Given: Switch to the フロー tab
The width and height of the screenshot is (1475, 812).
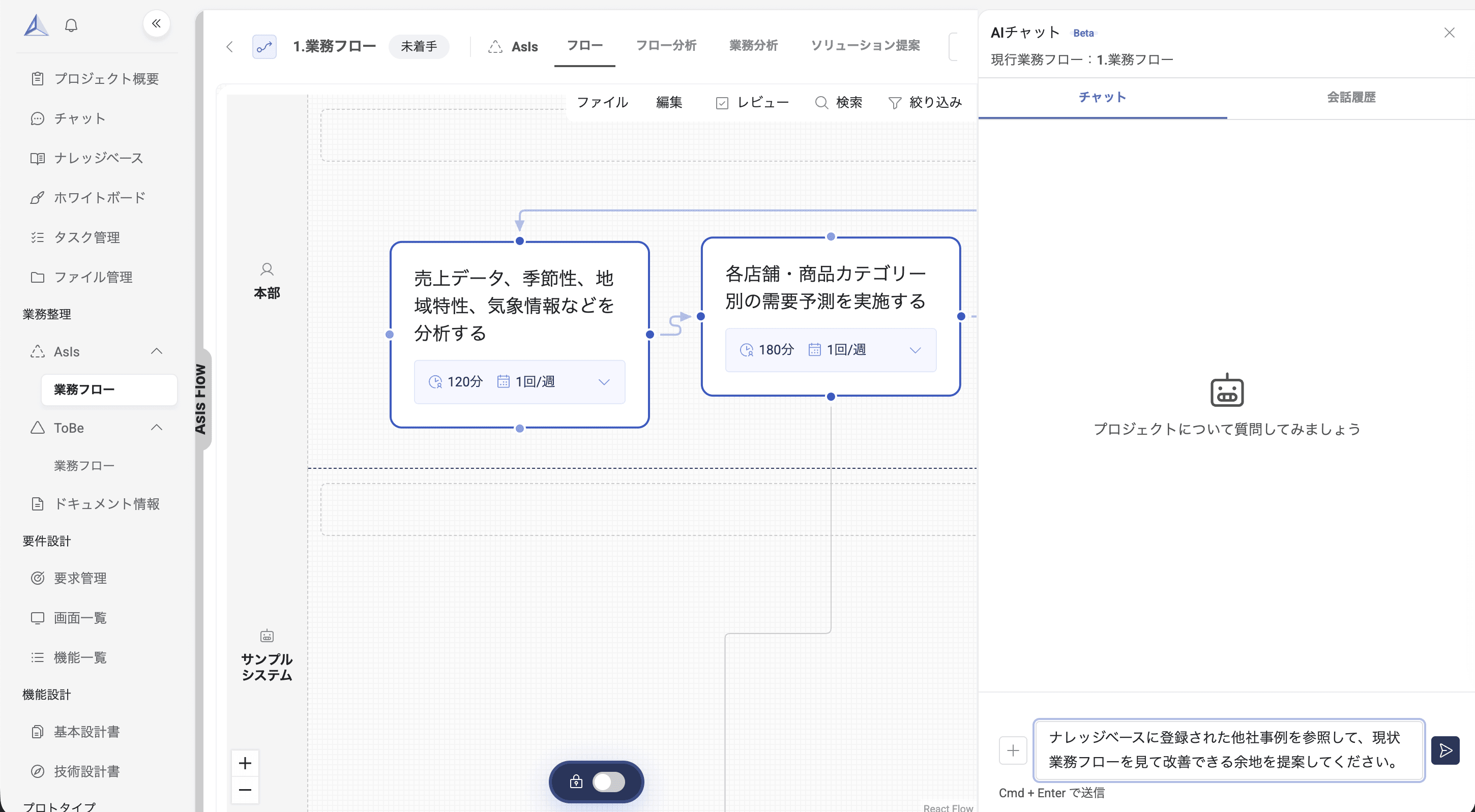Looking at the screenshot, I should click(x=584, y=46).
